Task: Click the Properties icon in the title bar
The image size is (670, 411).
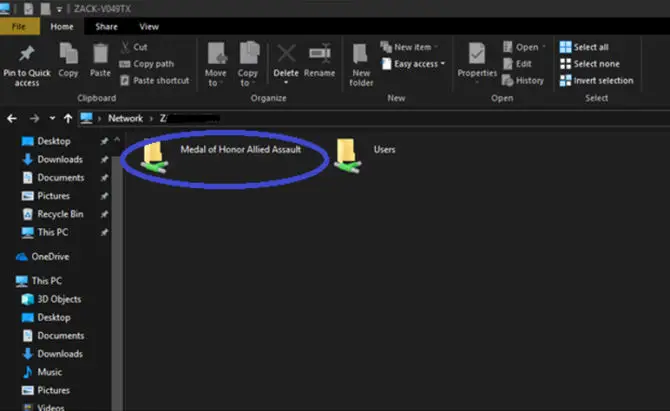Action: [29, 9]
